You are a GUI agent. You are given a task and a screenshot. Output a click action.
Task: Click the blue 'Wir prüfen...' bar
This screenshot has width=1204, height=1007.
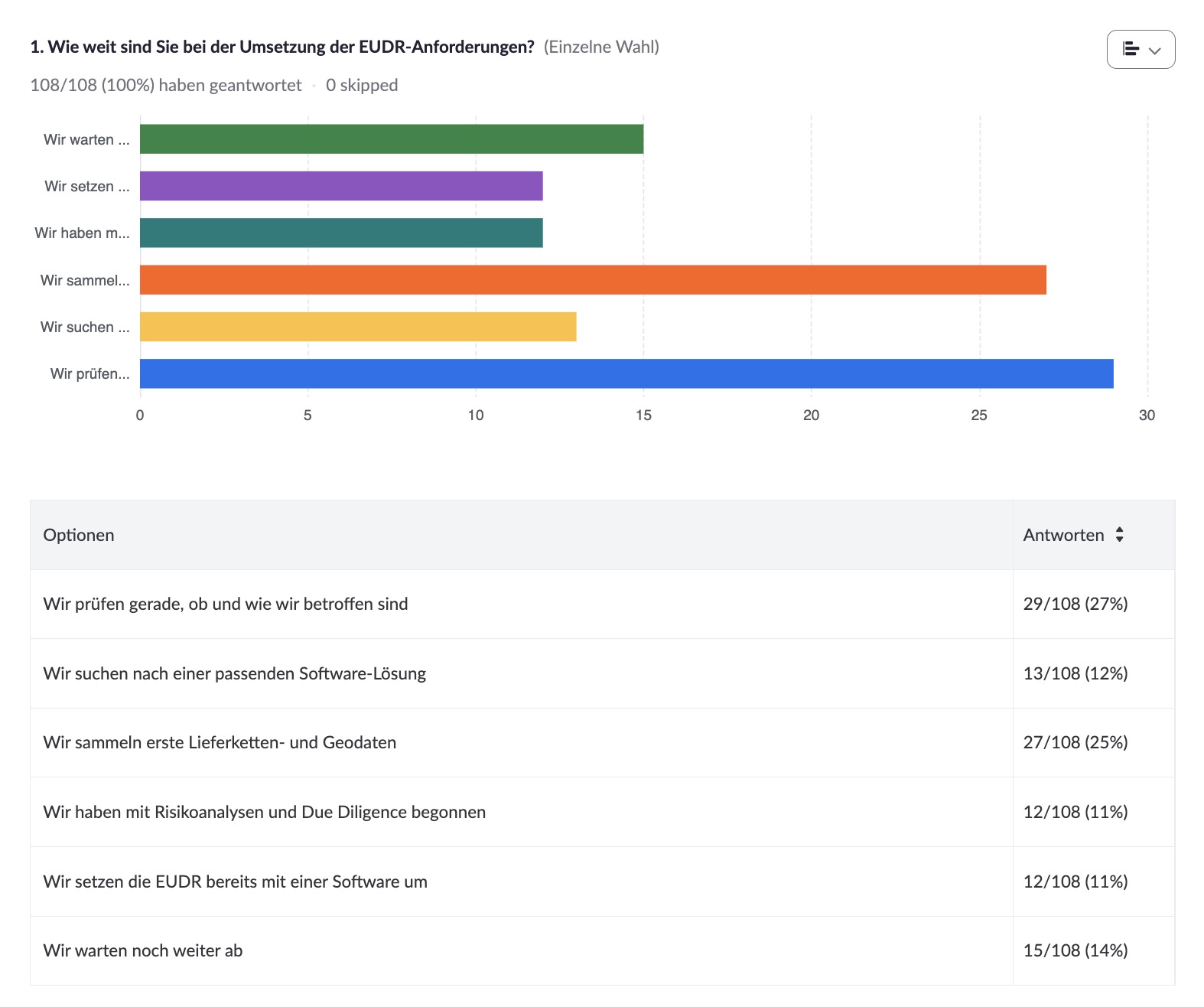click(x=626, y=373)
